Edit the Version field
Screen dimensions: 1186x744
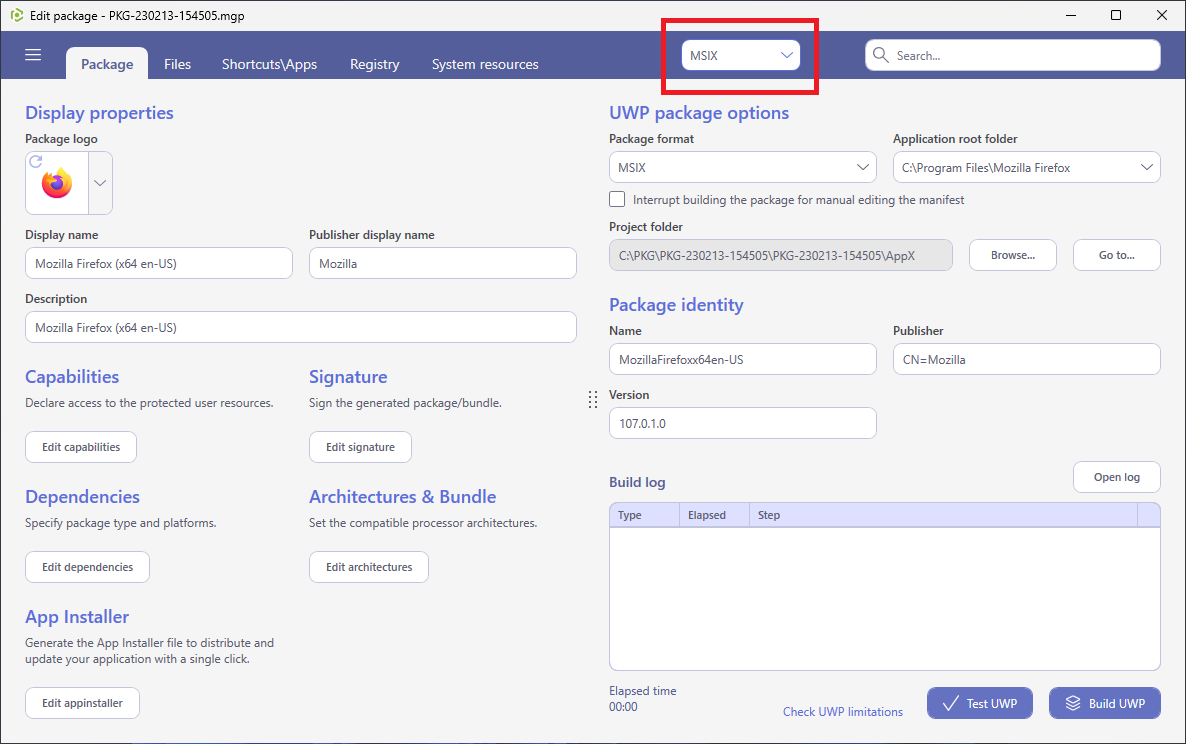pyautogui.click(x=743, y=423)
